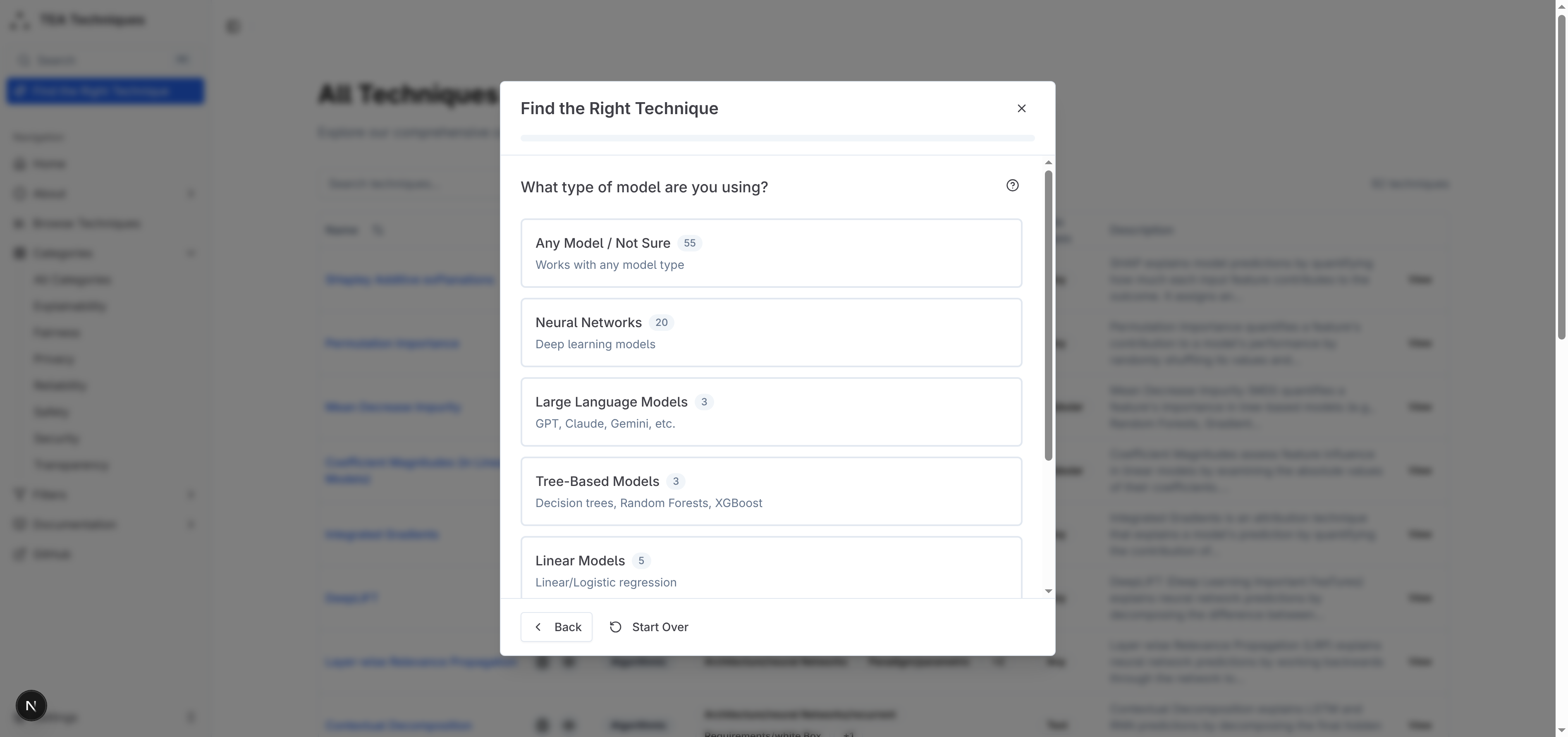Click the Start Over refresh icon
The width and height of the screenshot is (1568, 737).
(615, 627)
